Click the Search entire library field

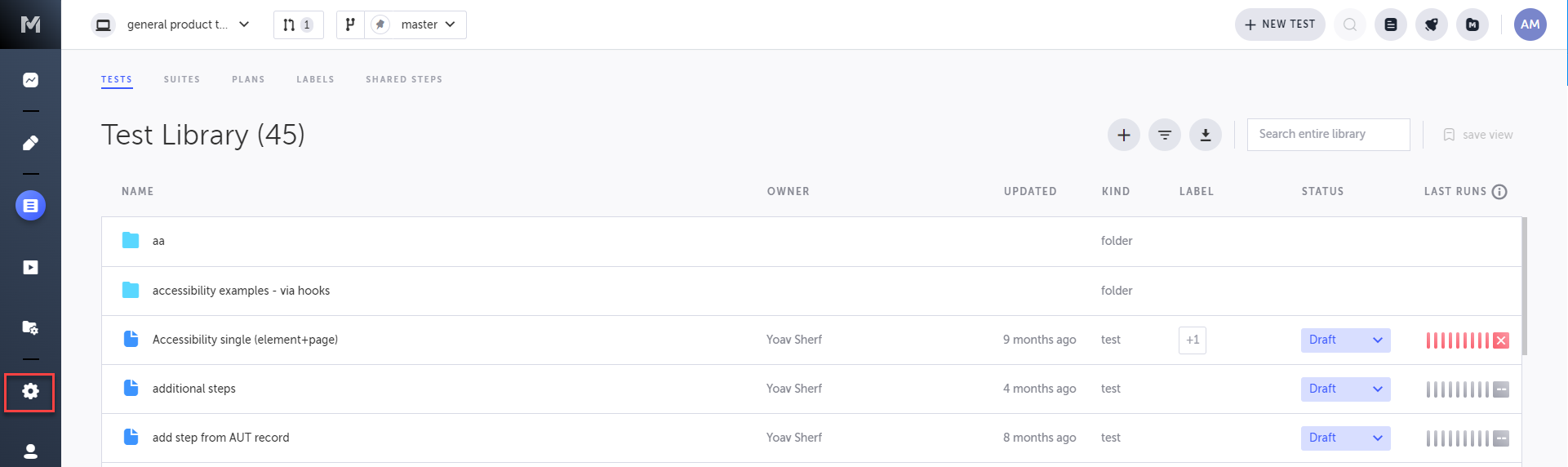coord(1327,135)
